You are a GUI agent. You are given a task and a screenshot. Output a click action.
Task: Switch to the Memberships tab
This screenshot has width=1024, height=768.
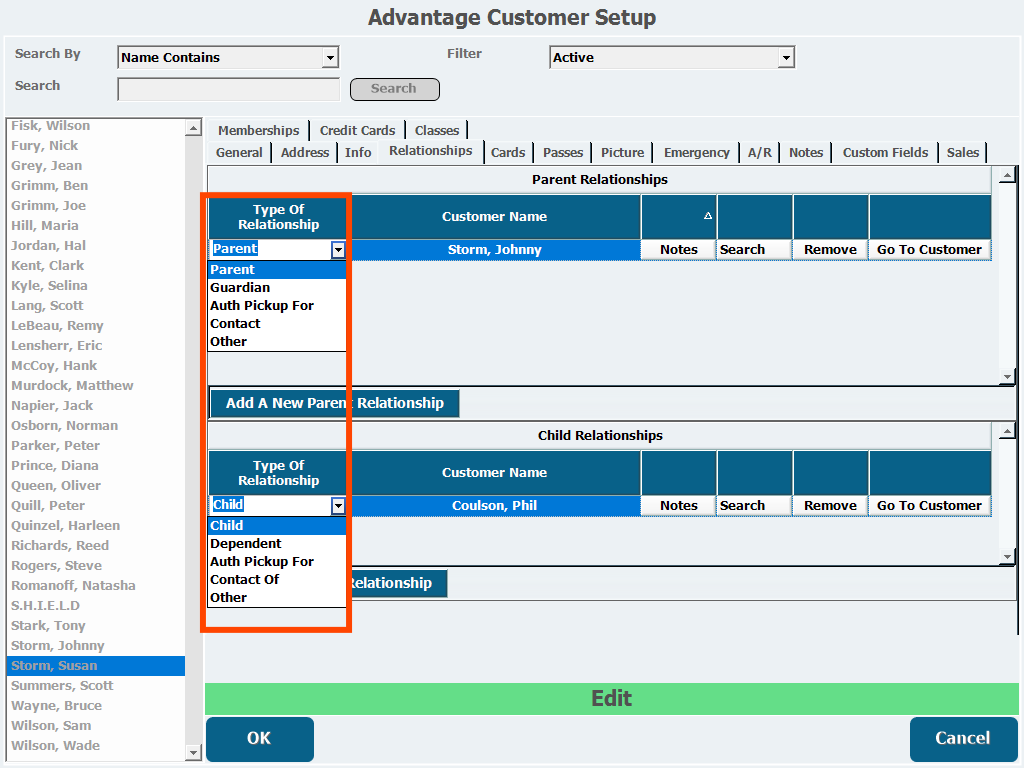(x=258, y=130)
